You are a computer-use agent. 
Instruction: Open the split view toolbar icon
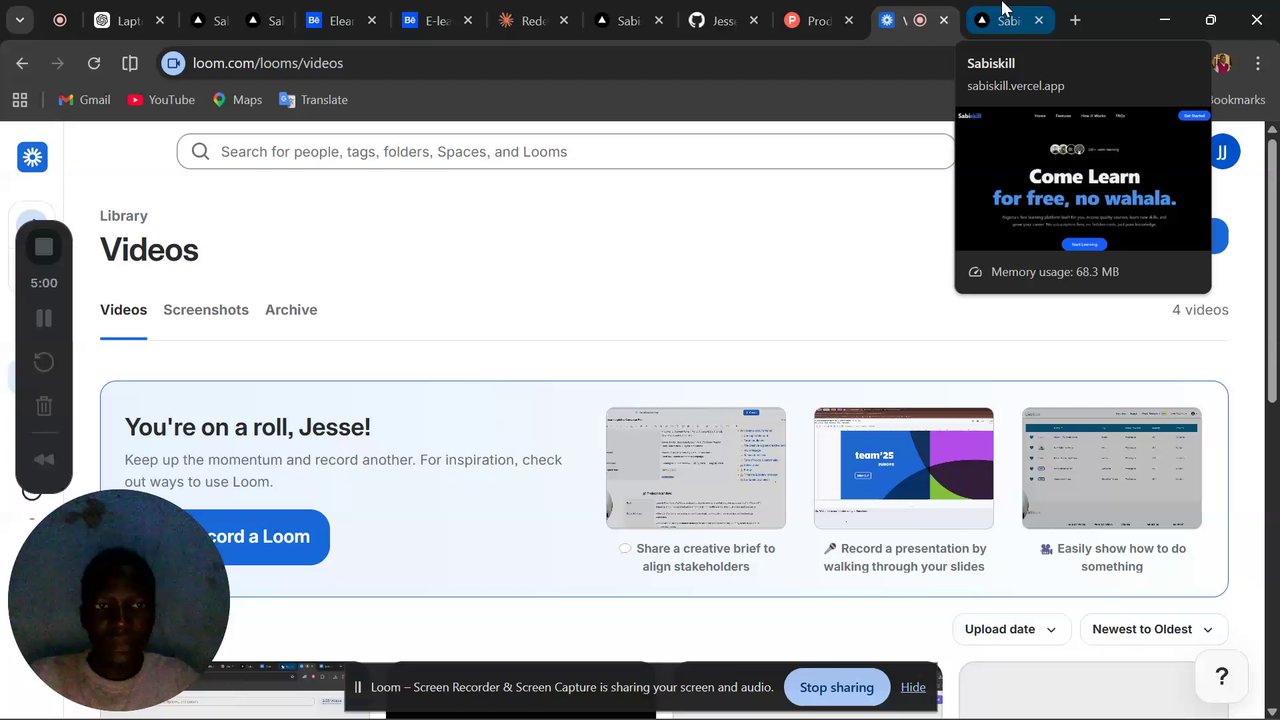[130, 63]
